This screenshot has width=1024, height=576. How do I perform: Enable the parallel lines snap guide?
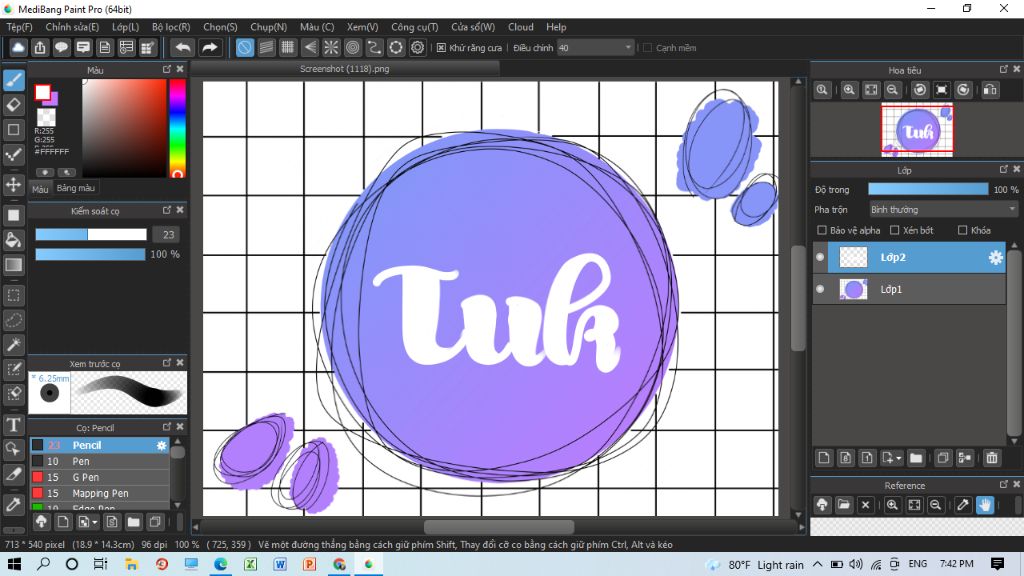pos(266,48)
